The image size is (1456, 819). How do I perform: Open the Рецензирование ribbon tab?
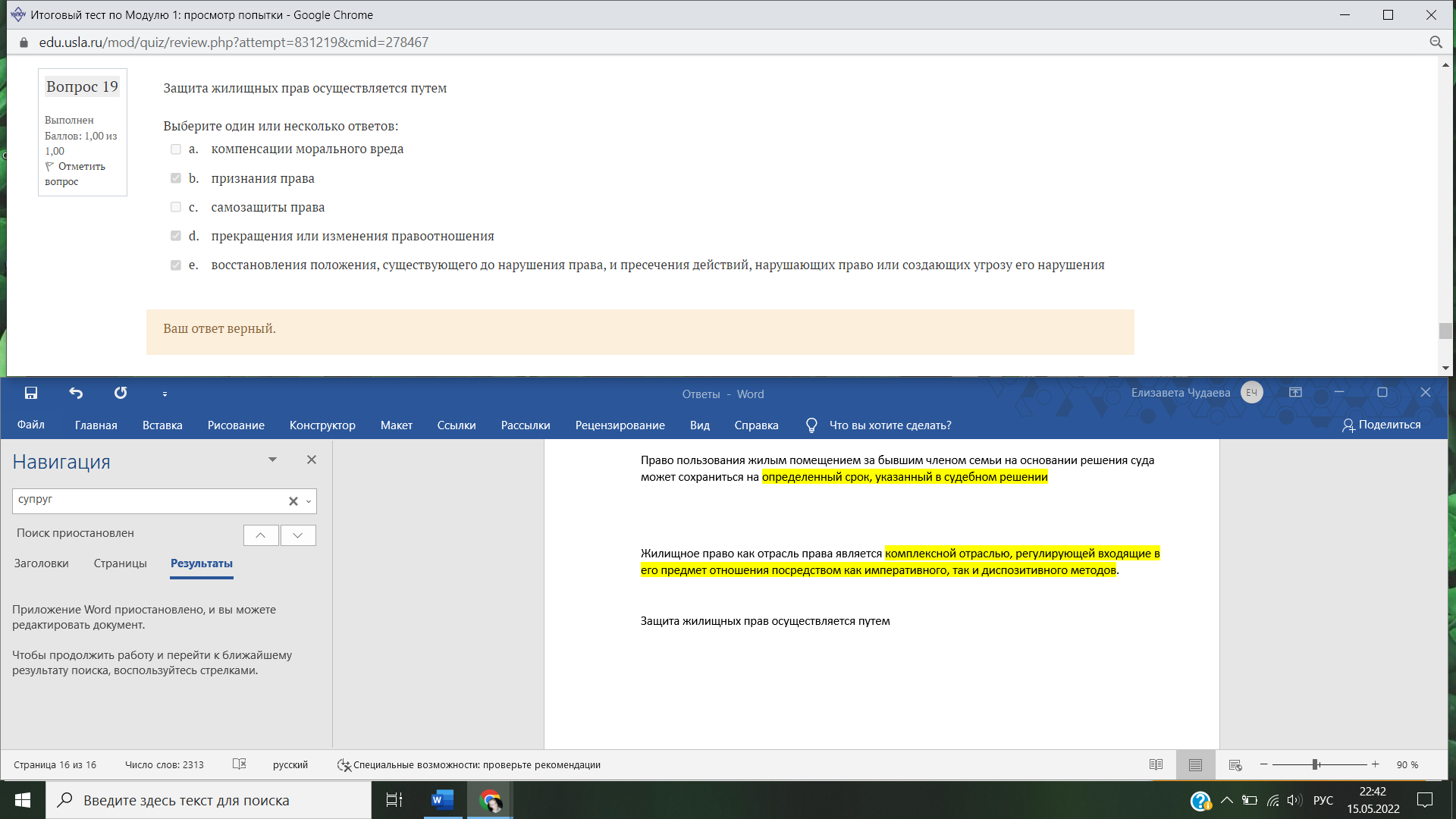point(620,425)
